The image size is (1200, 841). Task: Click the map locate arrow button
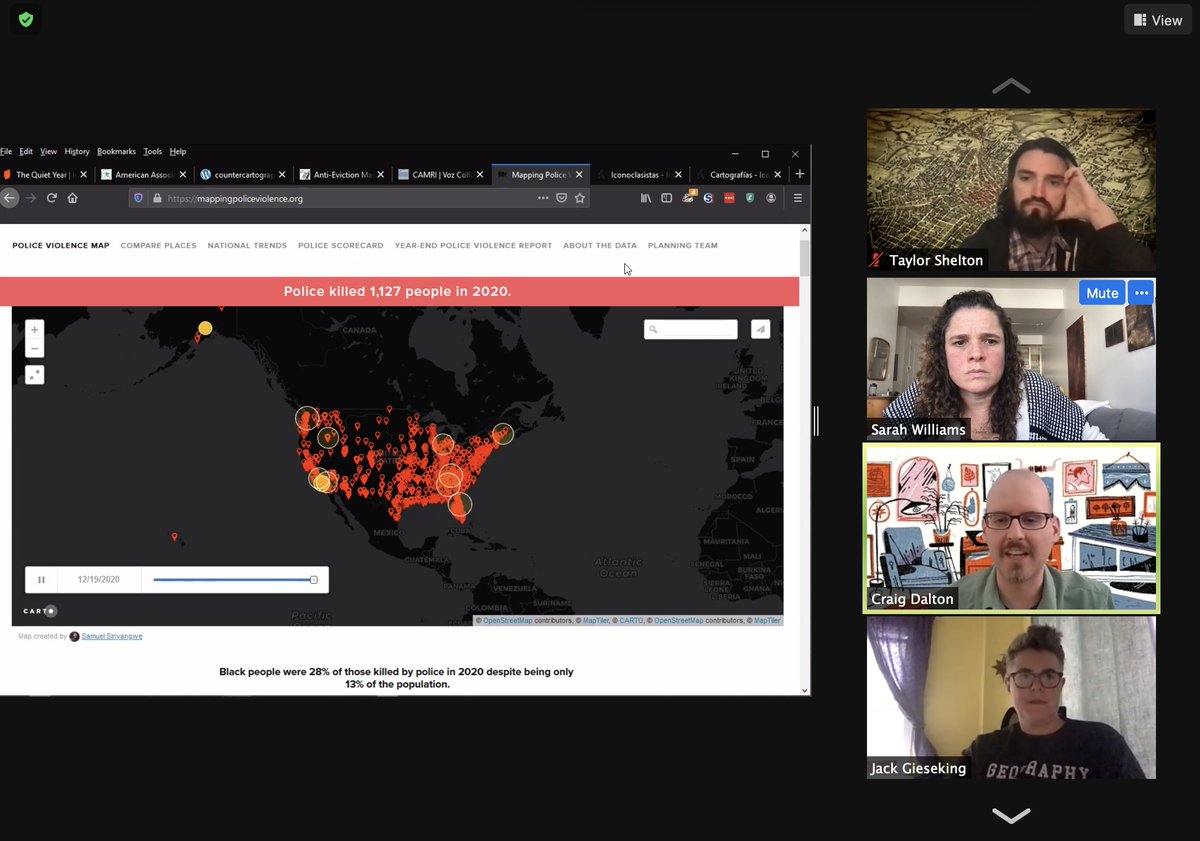[x=760, y=329]
